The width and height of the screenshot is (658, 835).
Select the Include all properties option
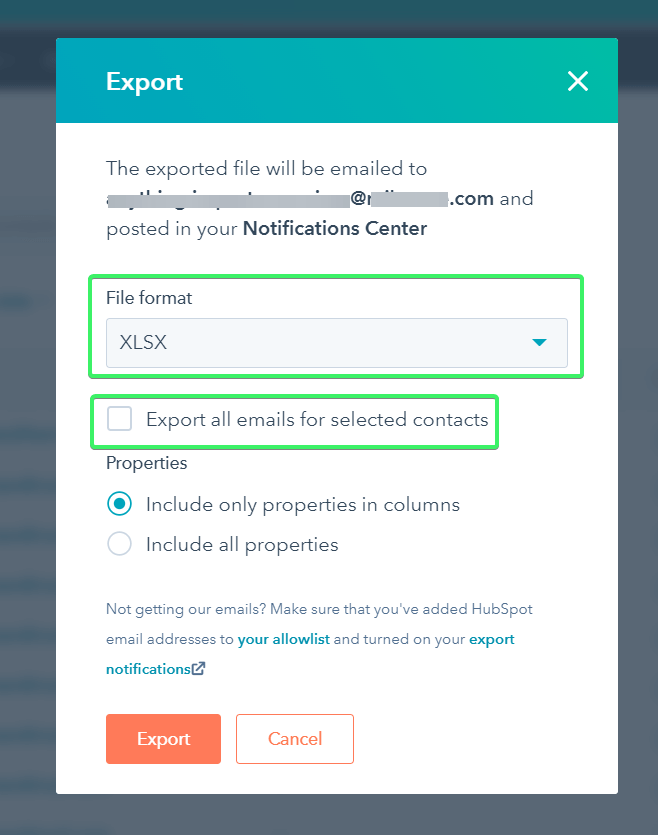pos(119,544)
